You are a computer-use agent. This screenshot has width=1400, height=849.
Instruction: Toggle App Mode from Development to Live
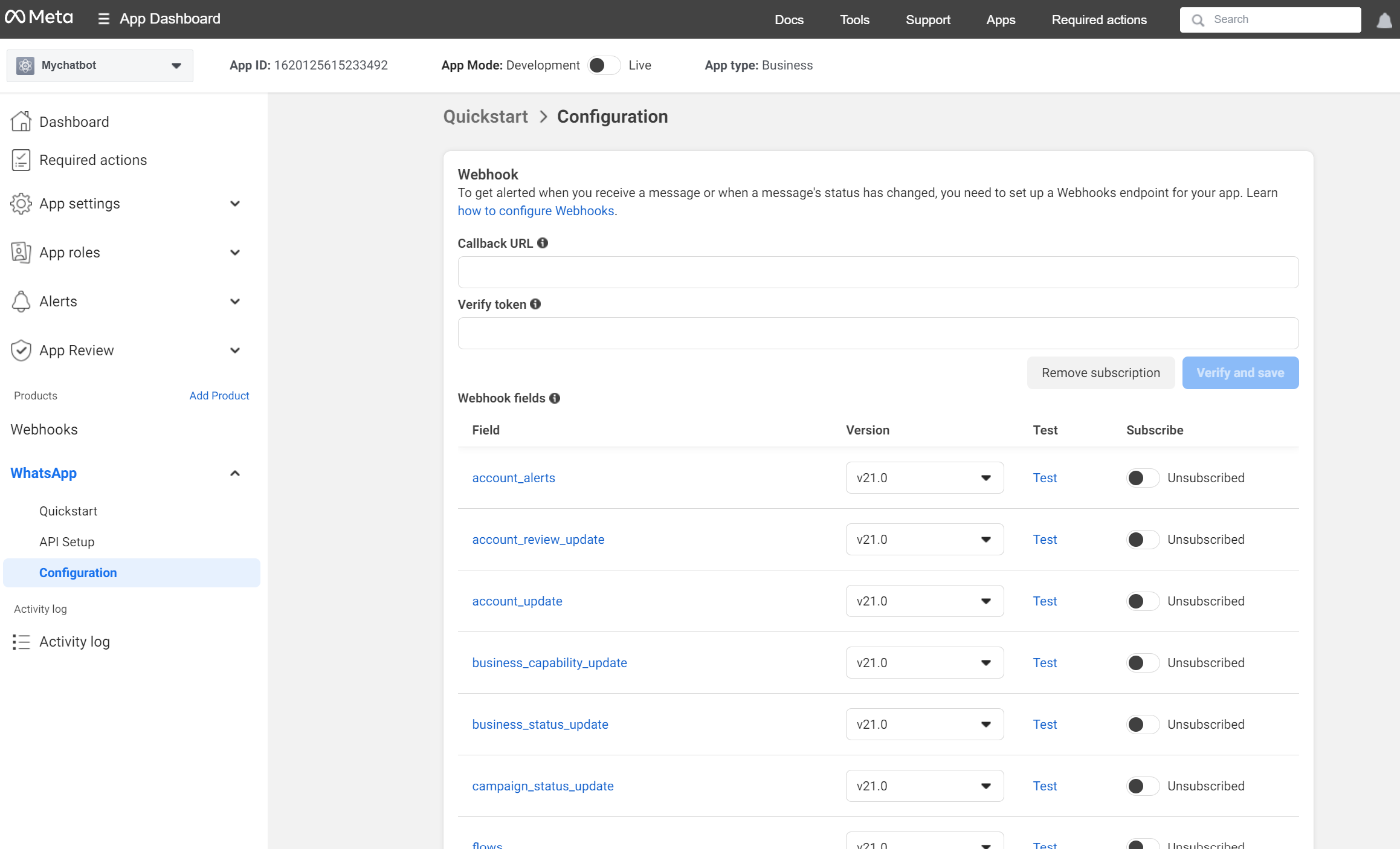coord(604,65)
